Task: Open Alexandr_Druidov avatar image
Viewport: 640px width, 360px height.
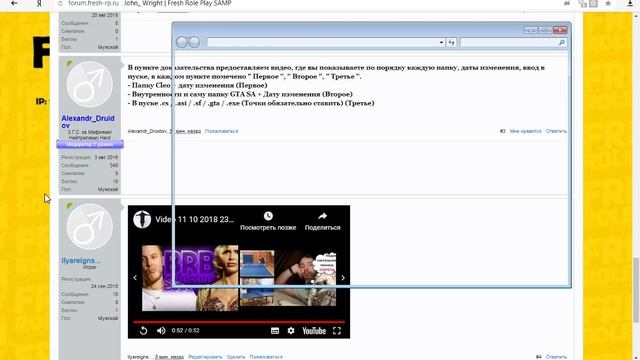Action: click(x=90, y=84)
